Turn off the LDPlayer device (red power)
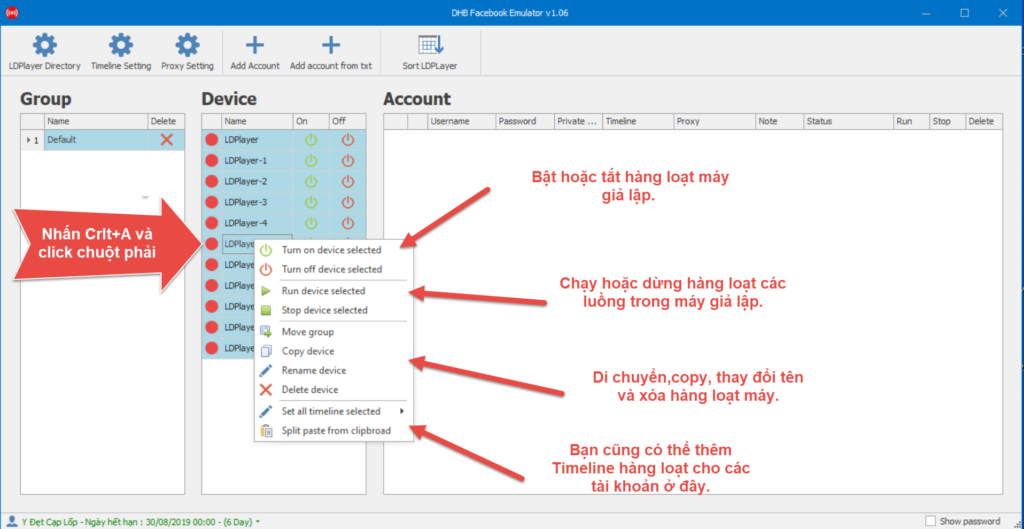The height and width of the screenshot is (529, 1024). 348,140
